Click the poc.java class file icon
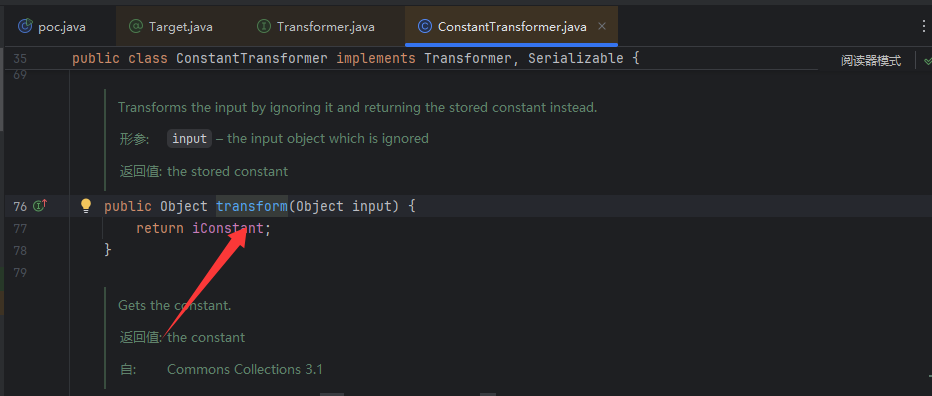This screenshot has height=396, width=932. (25, 27)
